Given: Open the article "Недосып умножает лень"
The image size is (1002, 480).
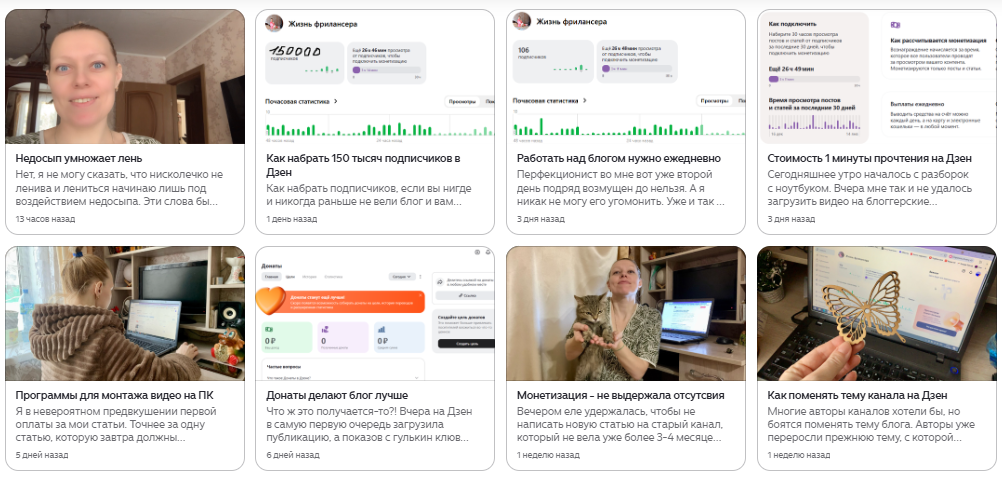Looking at the screenshot, I should point(79,158).
